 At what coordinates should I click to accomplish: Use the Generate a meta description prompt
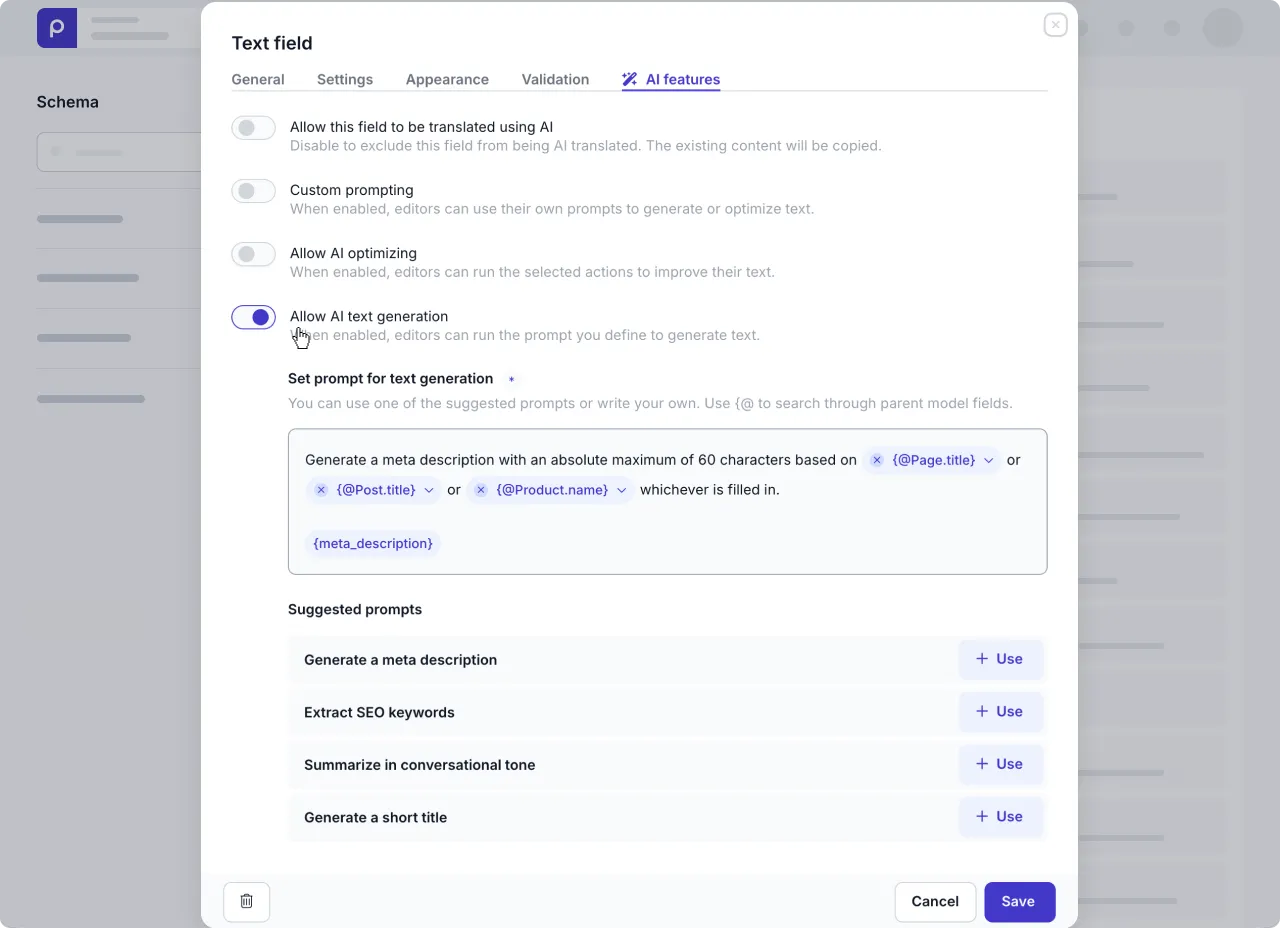1000,659
